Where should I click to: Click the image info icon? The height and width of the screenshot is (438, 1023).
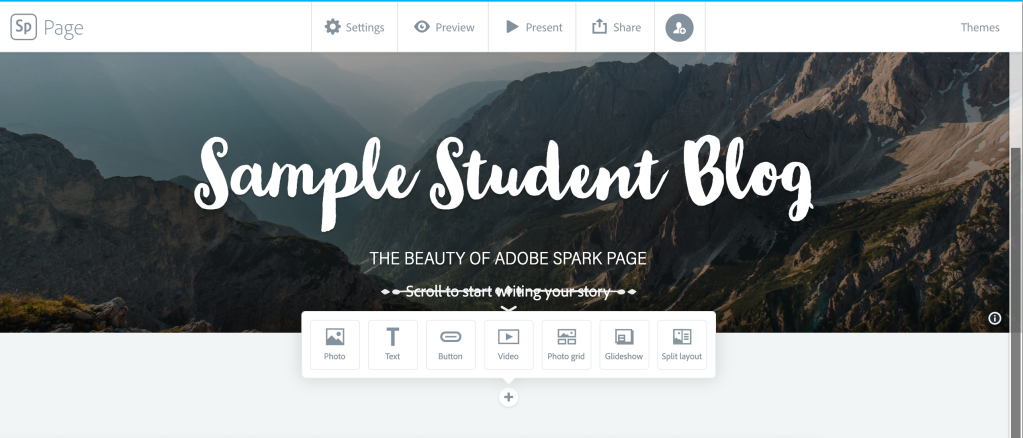click(994, 319)
